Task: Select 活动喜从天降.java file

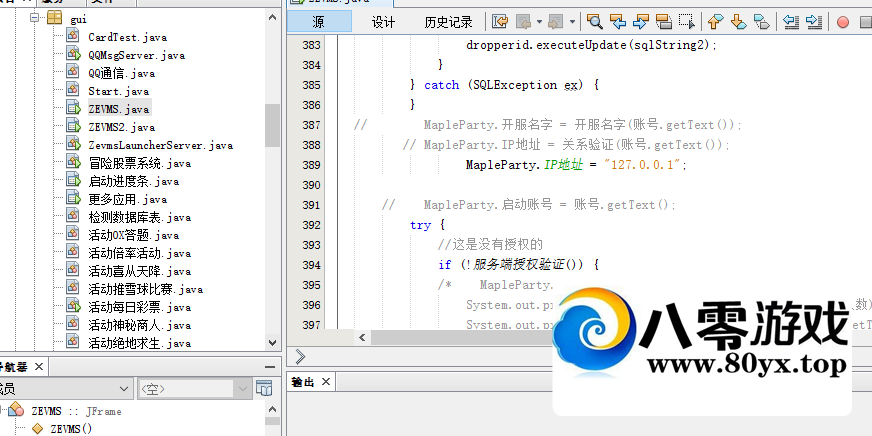Action: tap(140, 271)
